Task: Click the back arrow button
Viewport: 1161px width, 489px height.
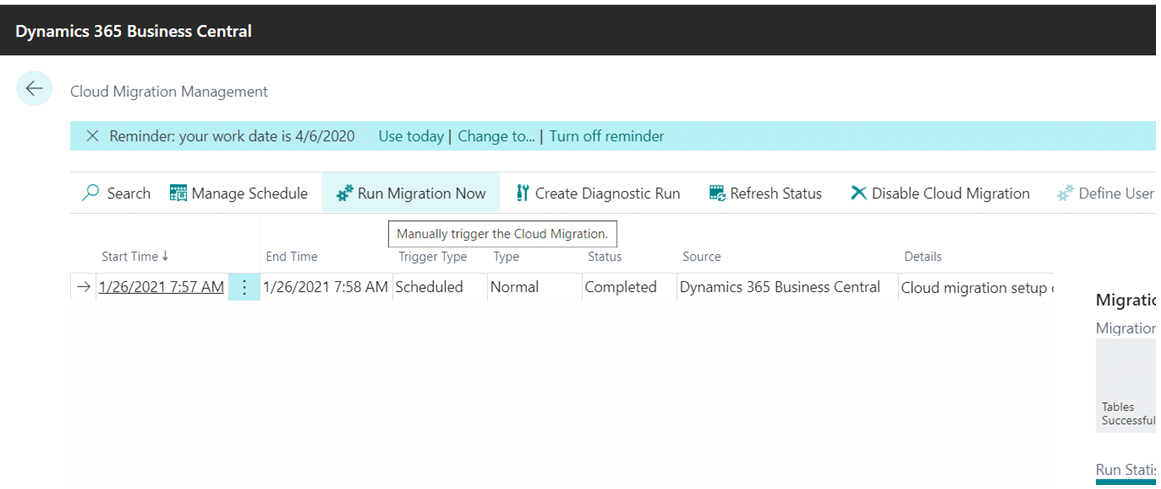Action: point(34,89)
